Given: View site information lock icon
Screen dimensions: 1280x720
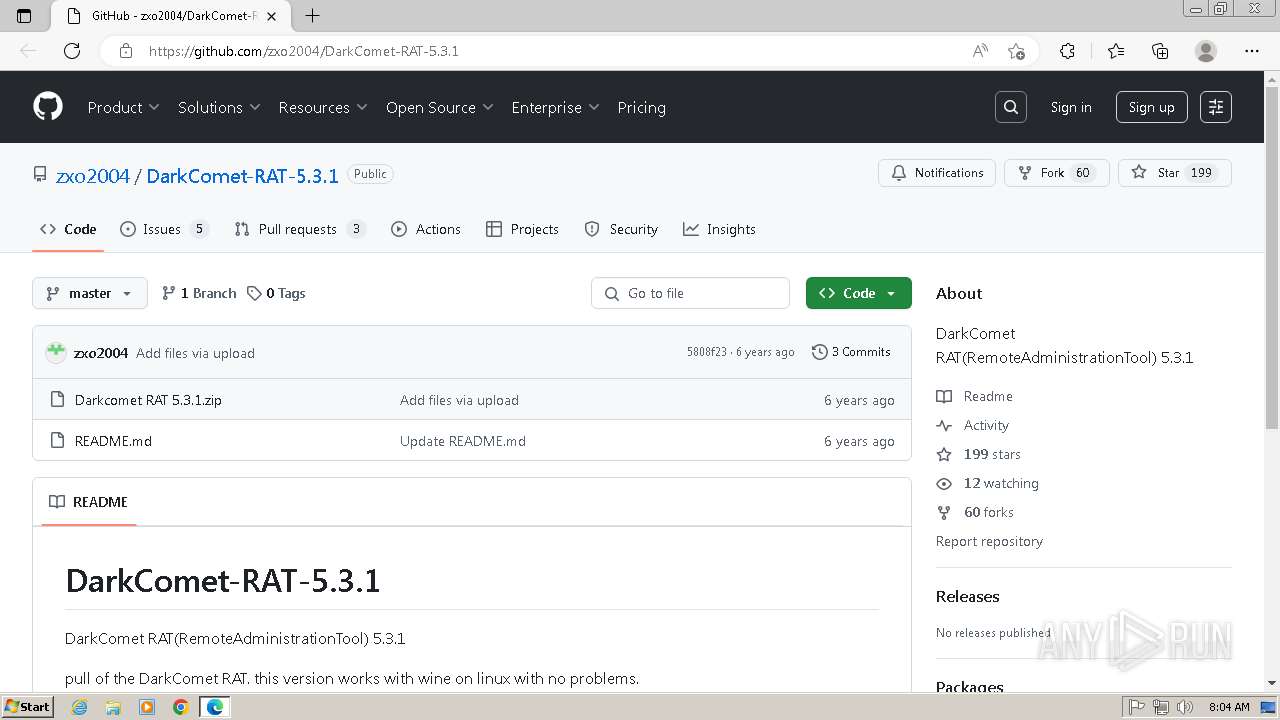Looking at the screenshot, I should [x=126, y=51].
